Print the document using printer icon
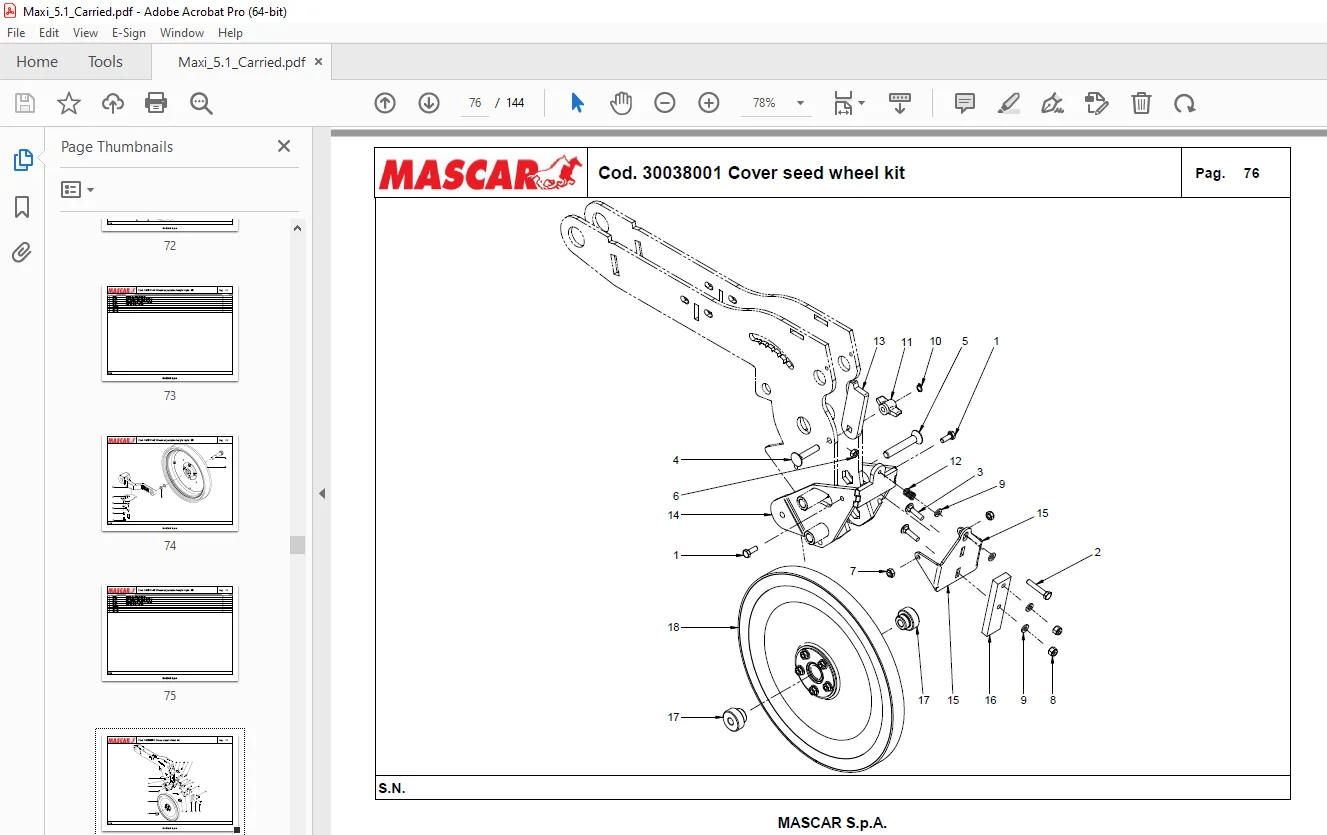The height and width of the screenshot is (835, 1327). [156, 103]
